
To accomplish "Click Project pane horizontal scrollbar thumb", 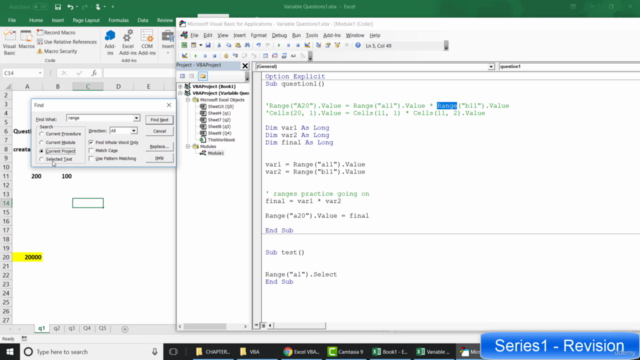I will (x=205, y=326).
